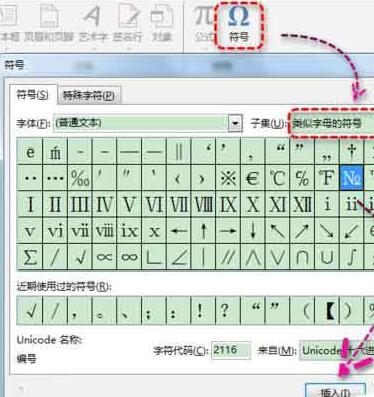Screen dimensions: 374x397
Task: Choose the 艺术字 WordArt ribbon icon
Action: coord(93,24)
